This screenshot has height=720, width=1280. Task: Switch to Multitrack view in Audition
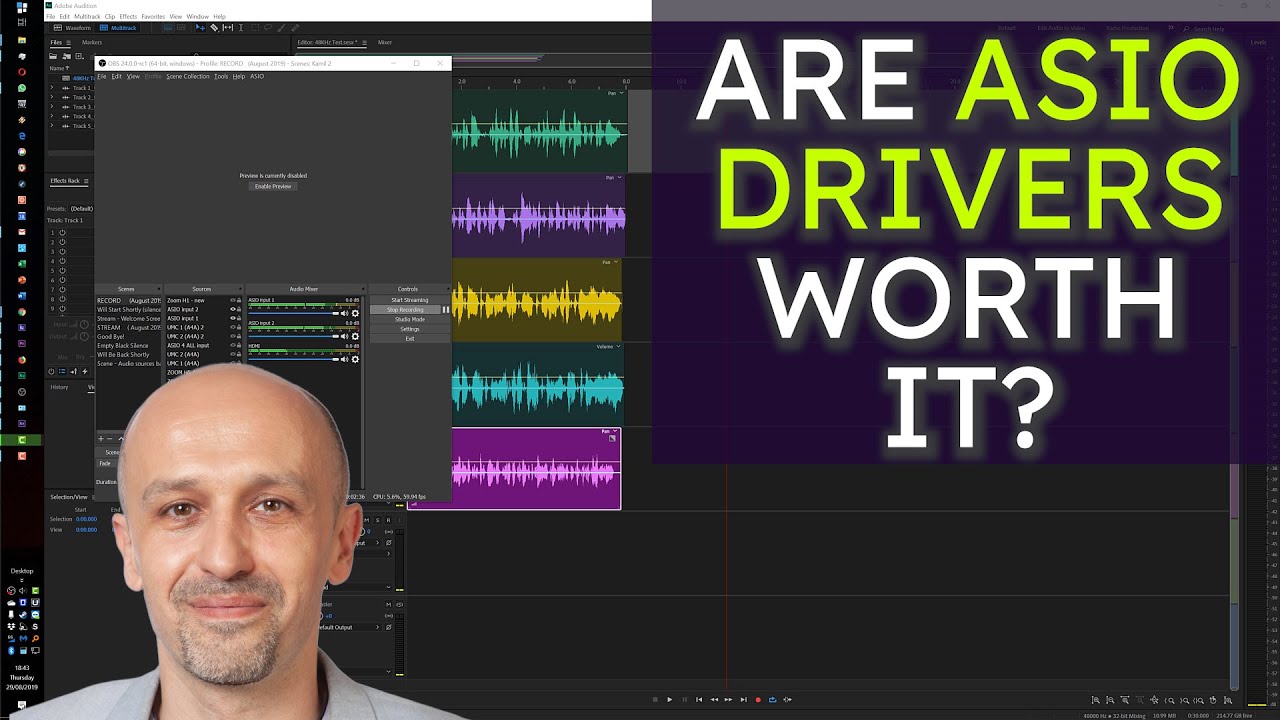[x=117, y=28]
